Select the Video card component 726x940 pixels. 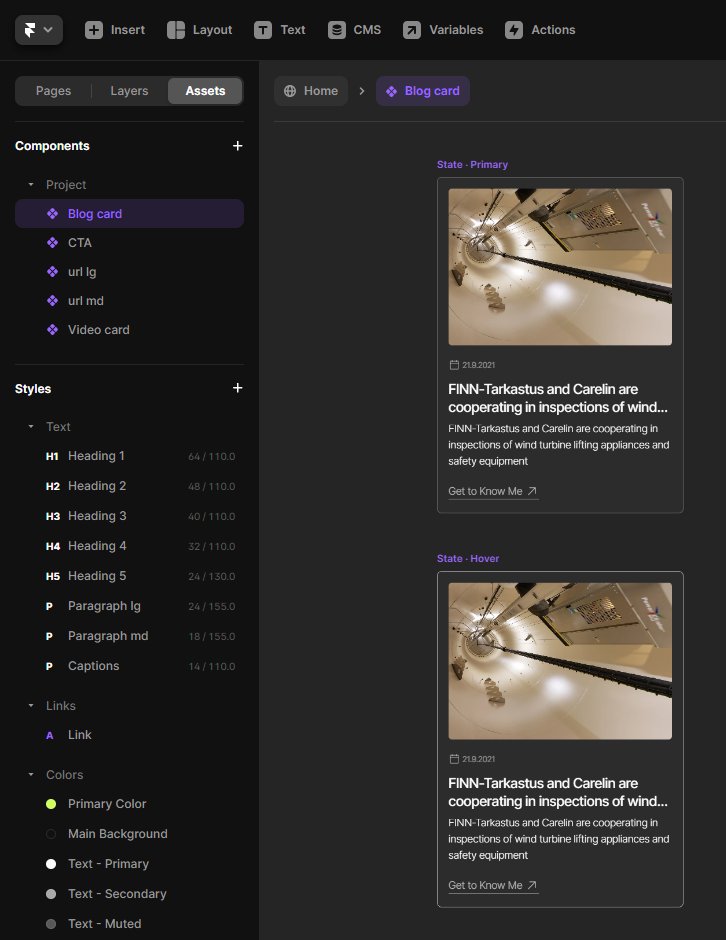point(129,330)
